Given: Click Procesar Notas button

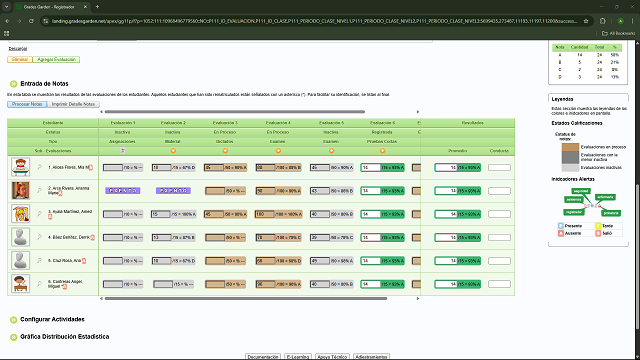Looking at the screenshot, I should (x=27, y=104).
